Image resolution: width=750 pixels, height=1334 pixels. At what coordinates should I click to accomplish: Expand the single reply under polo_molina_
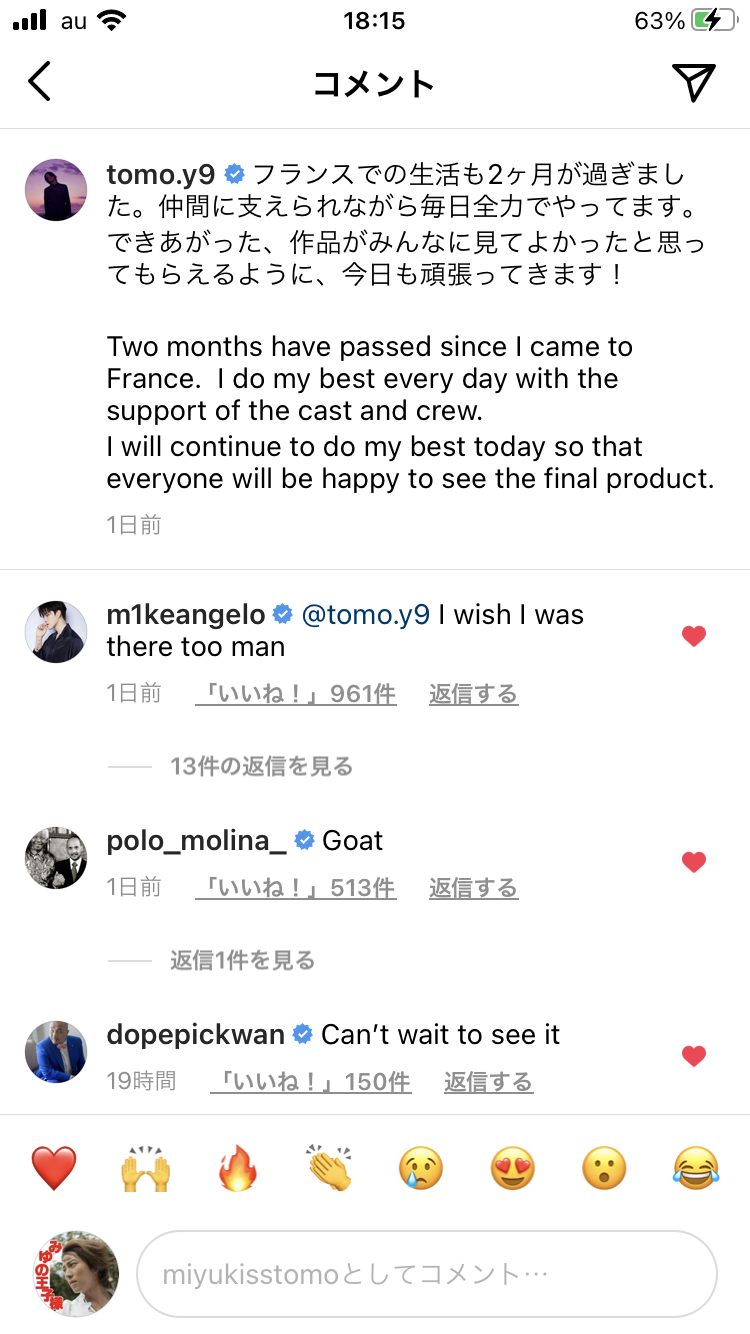click(242, 961)
